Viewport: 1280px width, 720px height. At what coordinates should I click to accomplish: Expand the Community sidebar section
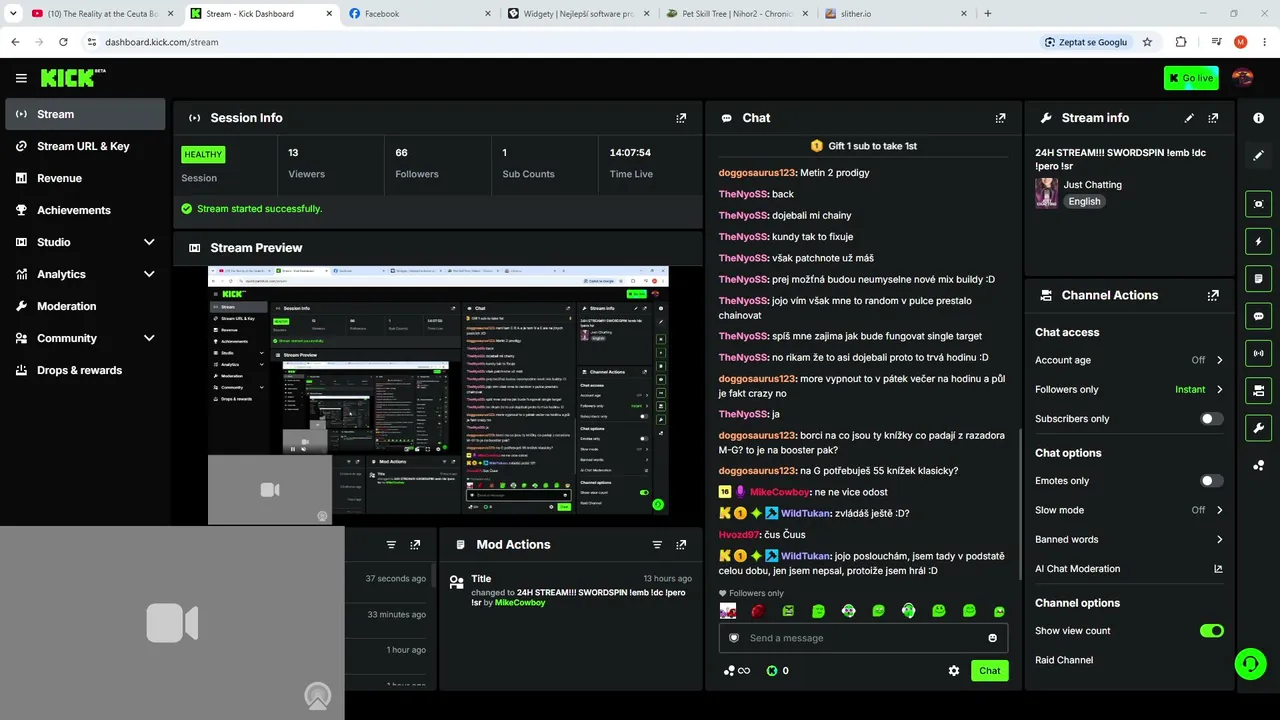pyautogui.click(x=149, y=338)
